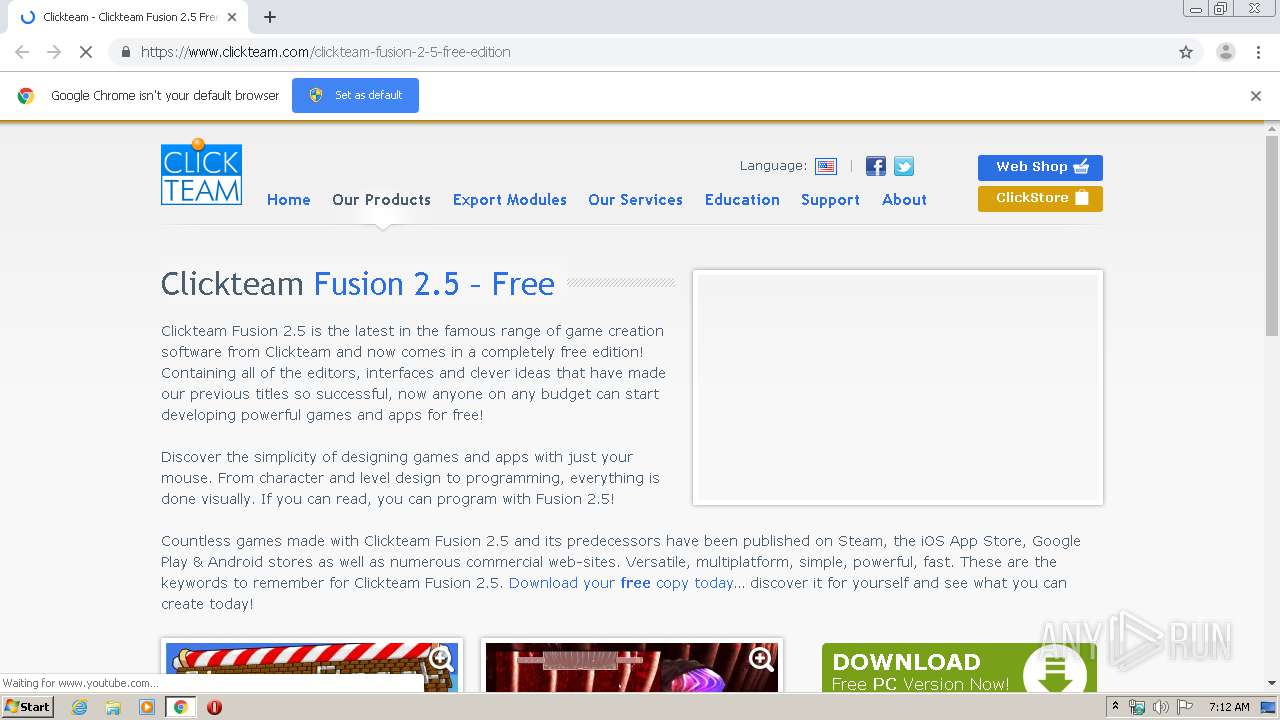Viewport: 1280px width, 720px height.
Task: Open the Facebook page icon
Action: (876, 166)
